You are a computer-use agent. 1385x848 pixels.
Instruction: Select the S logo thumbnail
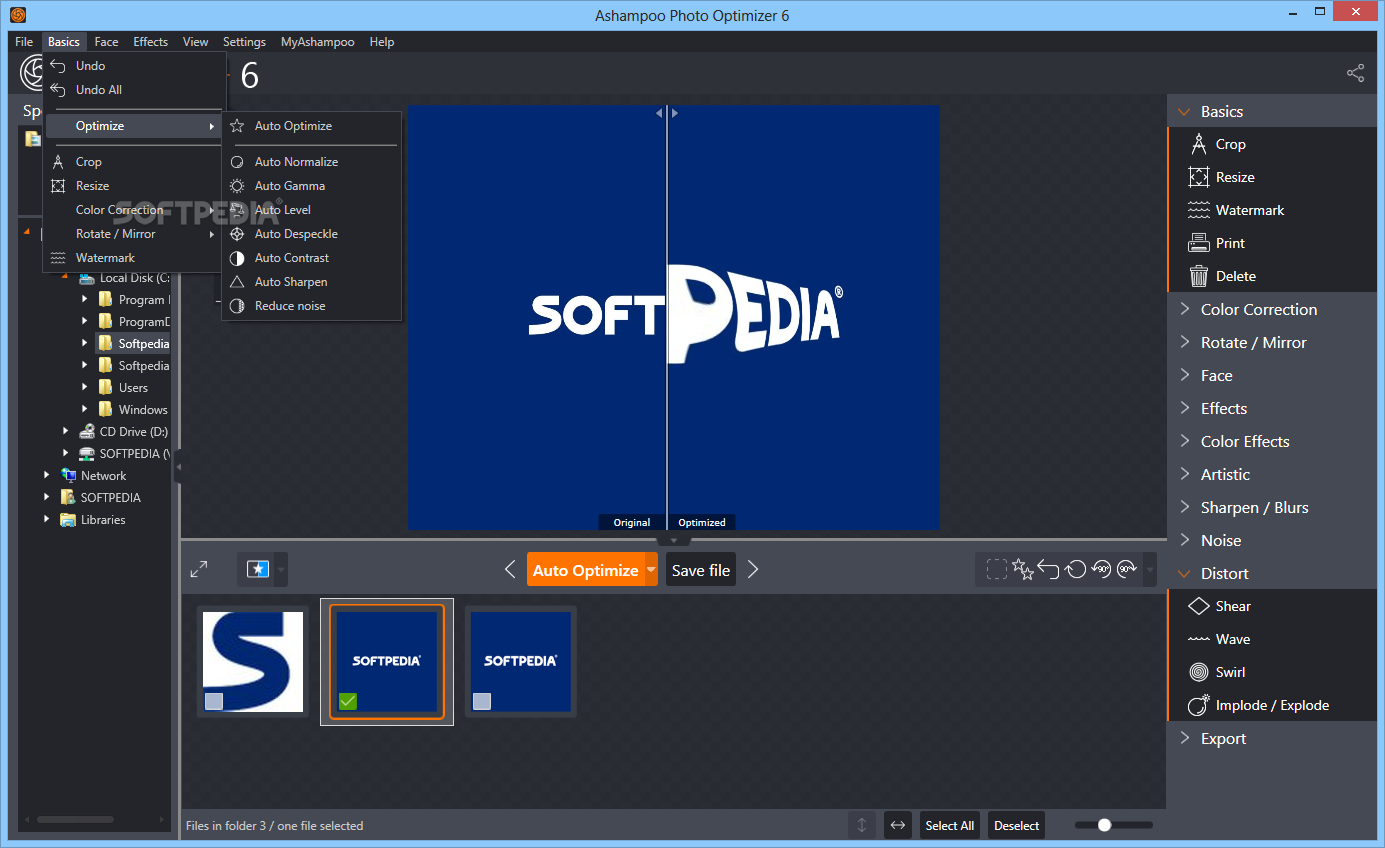[253, 661]
